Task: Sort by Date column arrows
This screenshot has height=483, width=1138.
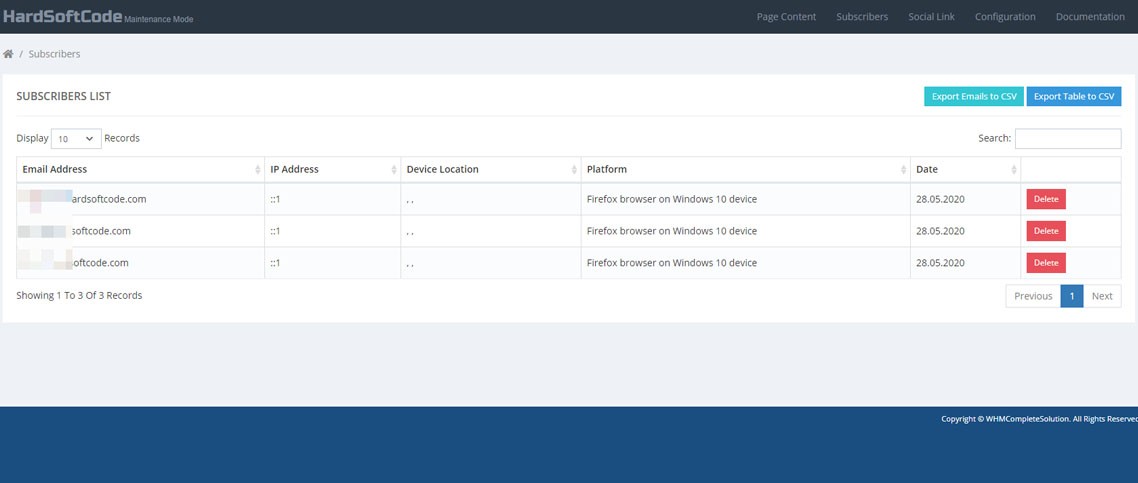Action: click(x=1014, y=170)
